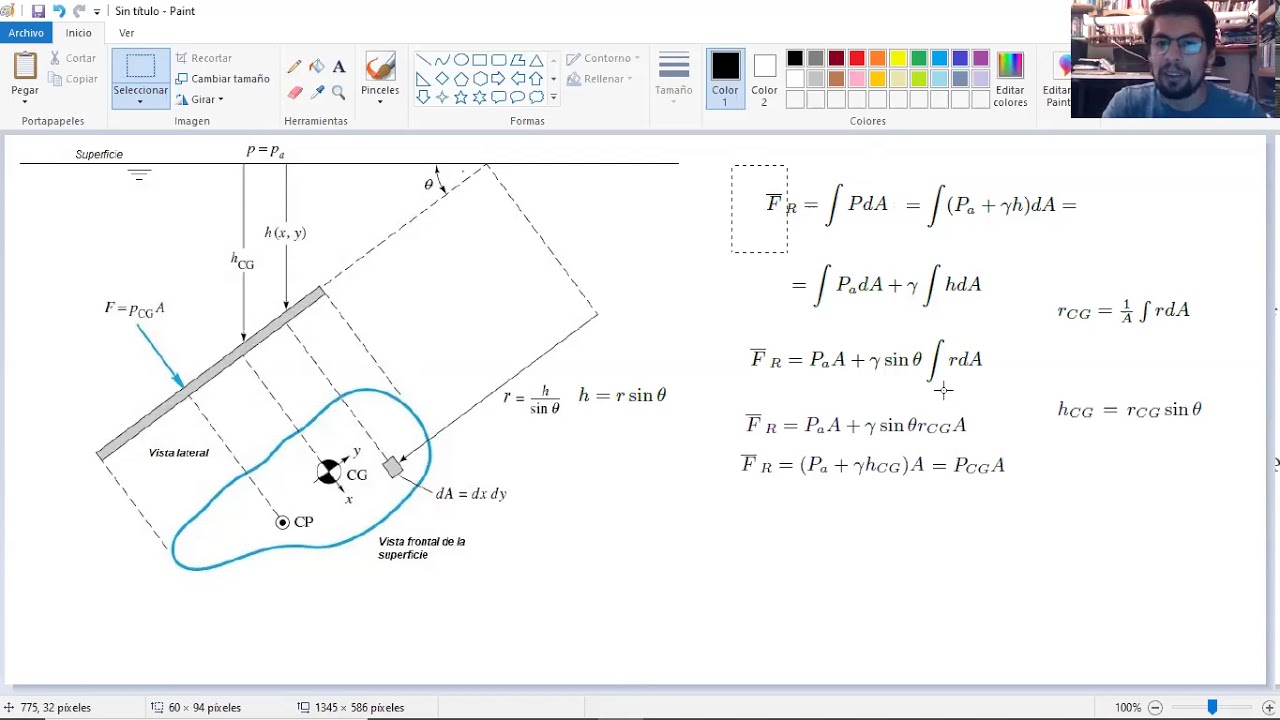Select the Curve shape
Image resolution: width=1280 pixels, height=720 pixels.
(442, 60)
